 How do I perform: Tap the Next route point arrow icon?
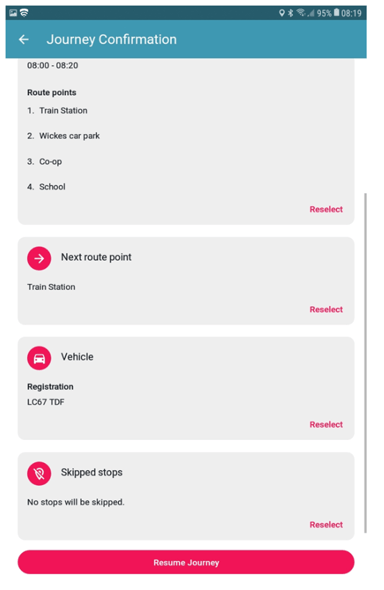(39, 259)
